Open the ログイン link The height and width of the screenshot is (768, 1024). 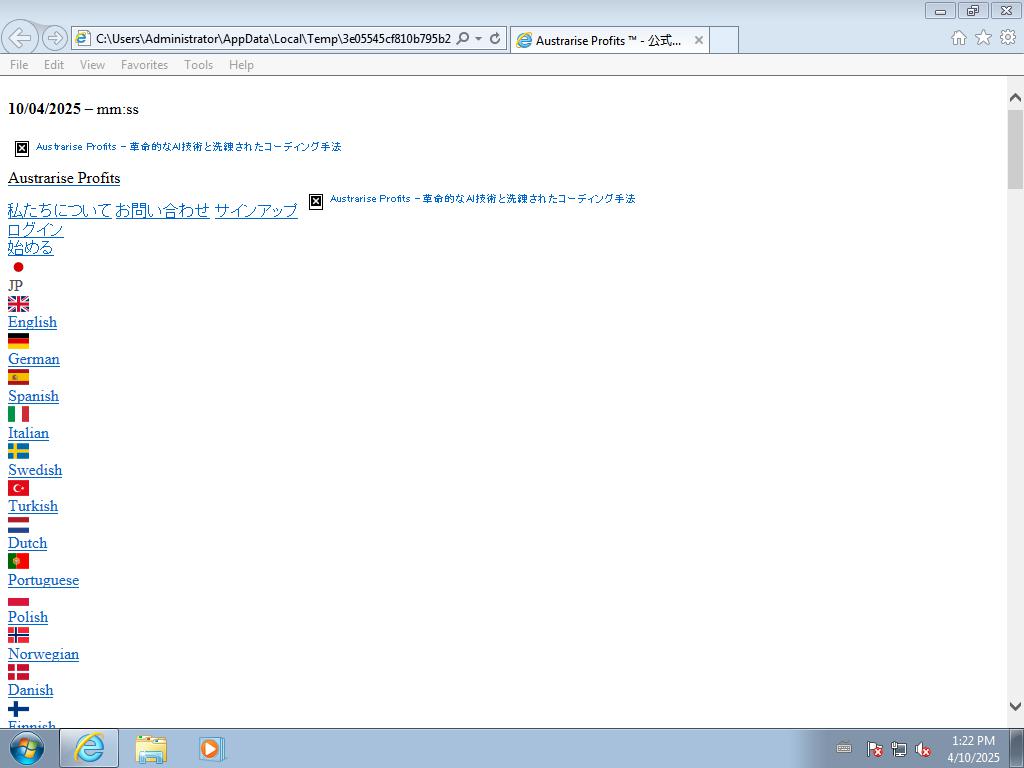pos(36,229)
